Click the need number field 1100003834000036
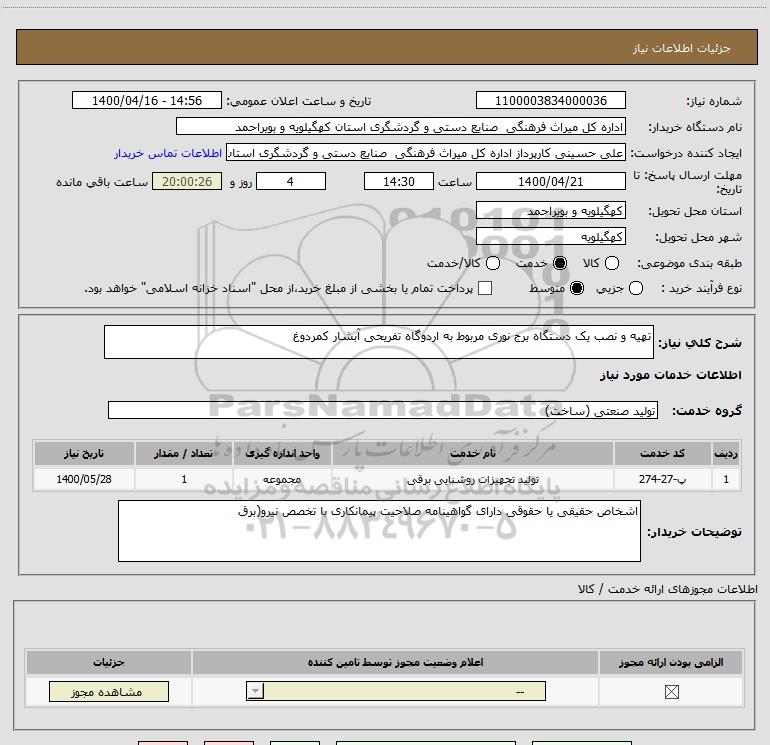 pos(550,100)
